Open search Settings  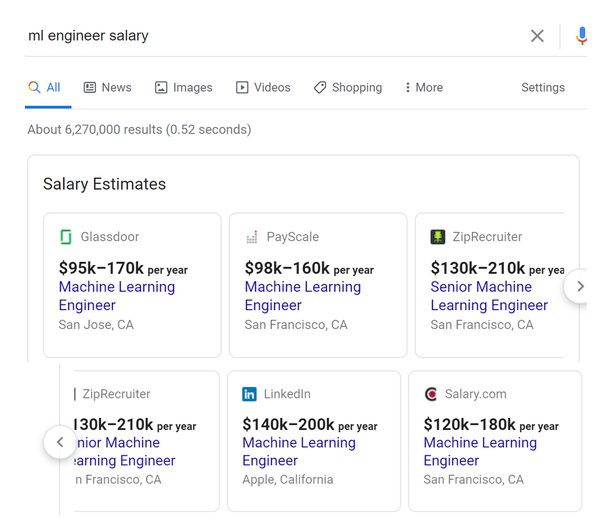tap(543, 88)
